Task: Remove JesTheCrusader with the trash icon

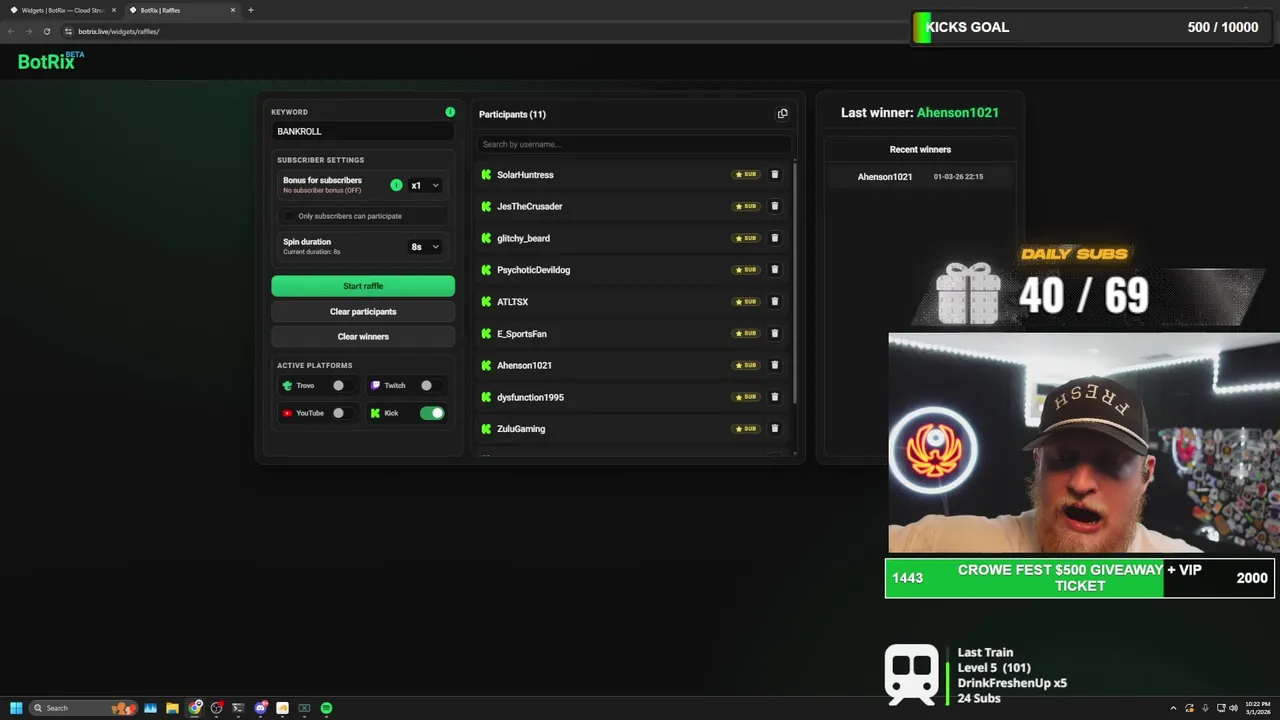Action: [x=774, y=206]
